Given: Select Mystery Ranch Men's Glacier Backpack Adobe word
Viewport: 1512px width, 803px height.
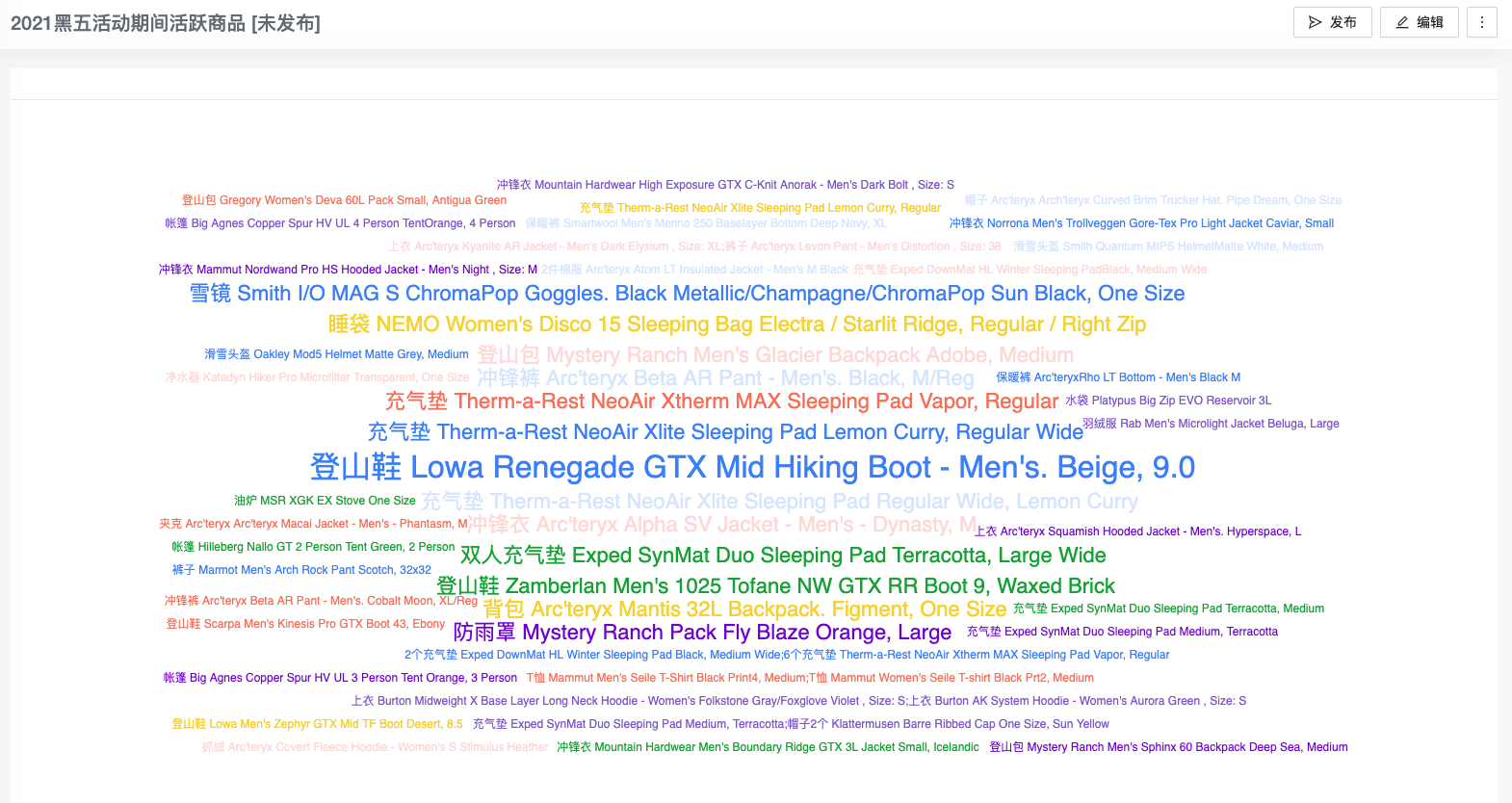Looking at the screenshot, I should click(x=775, y=355).
